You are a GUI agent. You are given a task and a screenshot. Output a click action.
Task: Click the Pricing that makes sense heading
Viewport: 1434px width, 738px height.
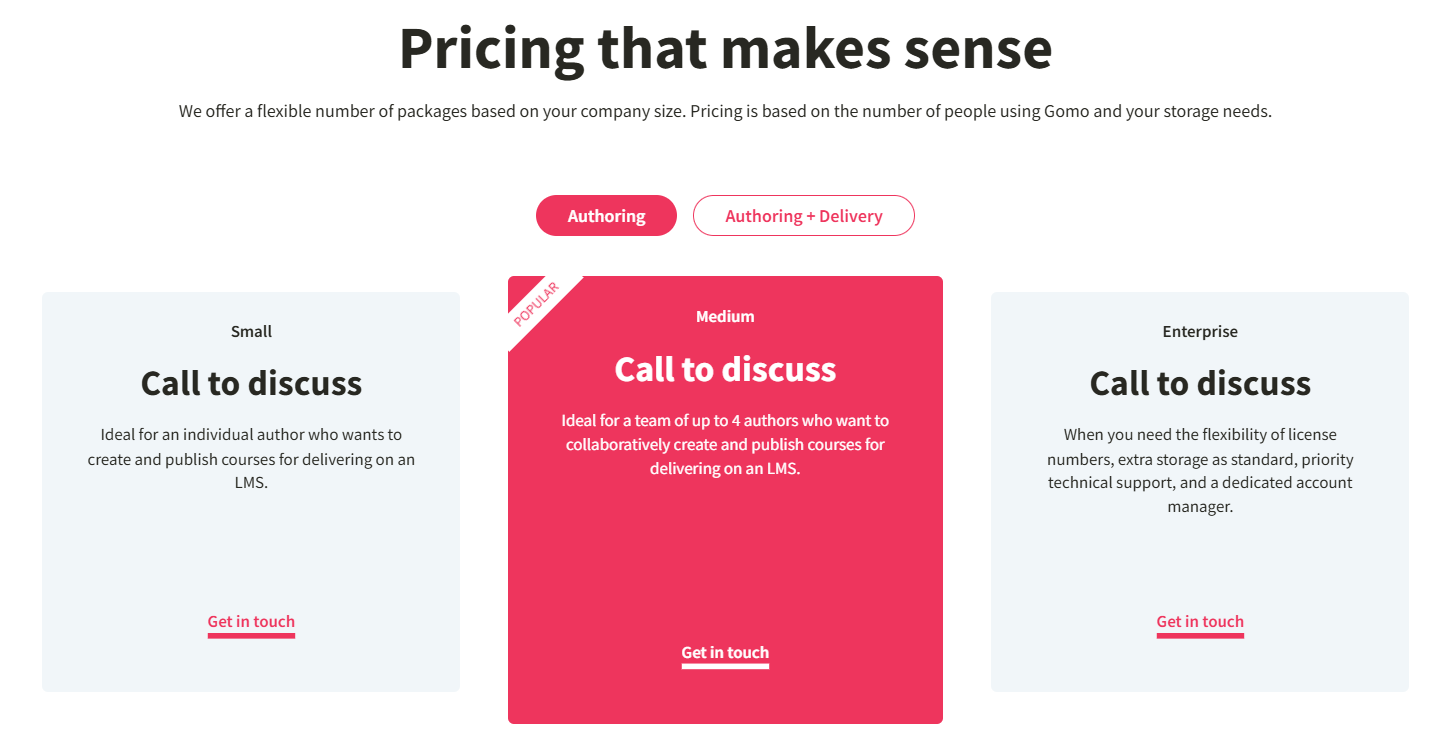[x=725, y=48]
